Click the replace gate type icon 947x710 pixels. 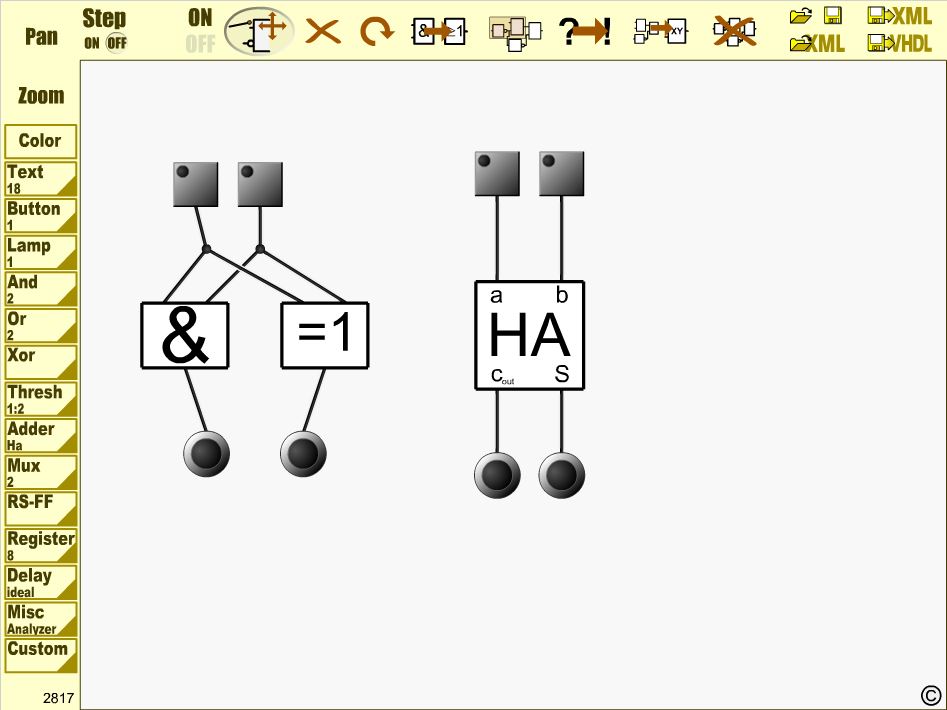click(439, 32)
